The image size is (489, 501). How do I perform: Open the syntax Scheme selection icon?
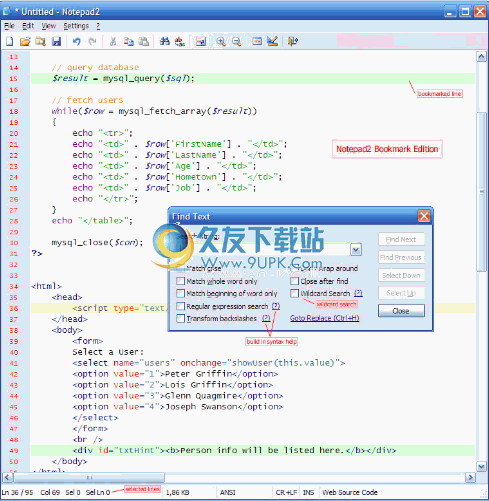tap(257, 41)
